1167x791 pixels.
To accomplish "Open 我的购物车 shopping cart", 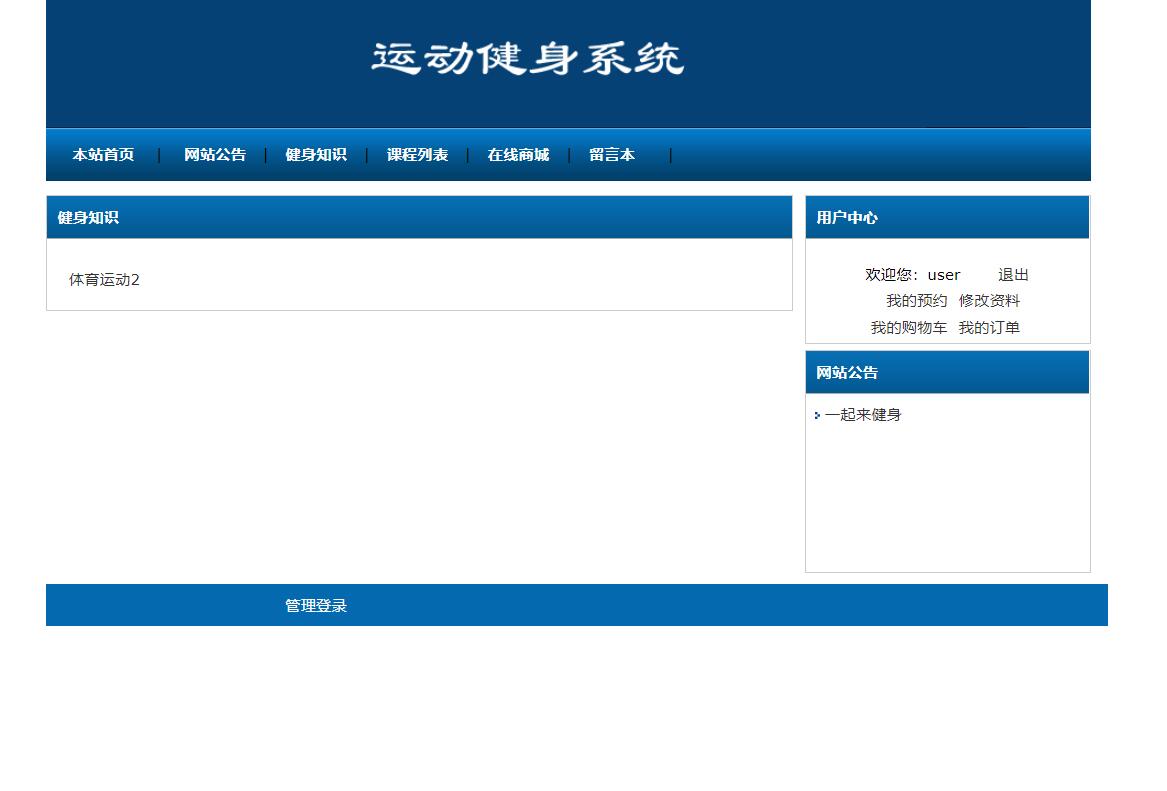I will tap(908, 327).
